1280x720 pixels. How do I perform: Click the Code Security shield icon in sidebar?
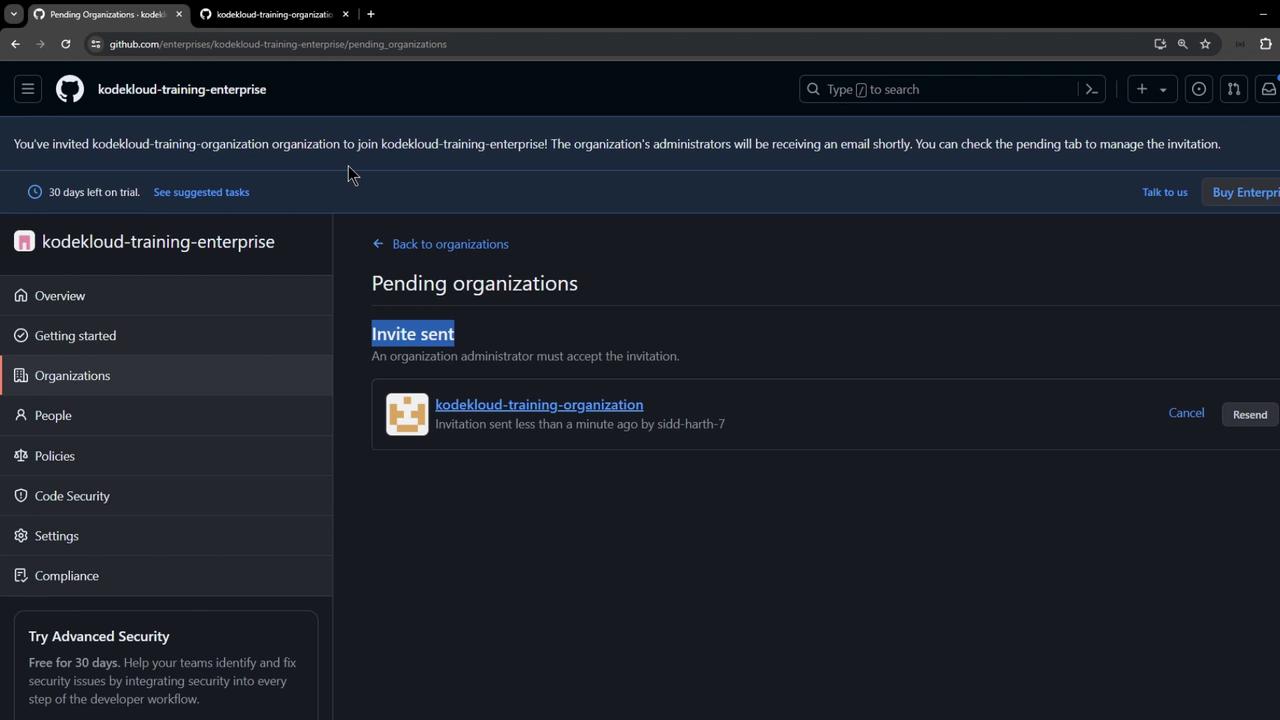click(21, 496)
